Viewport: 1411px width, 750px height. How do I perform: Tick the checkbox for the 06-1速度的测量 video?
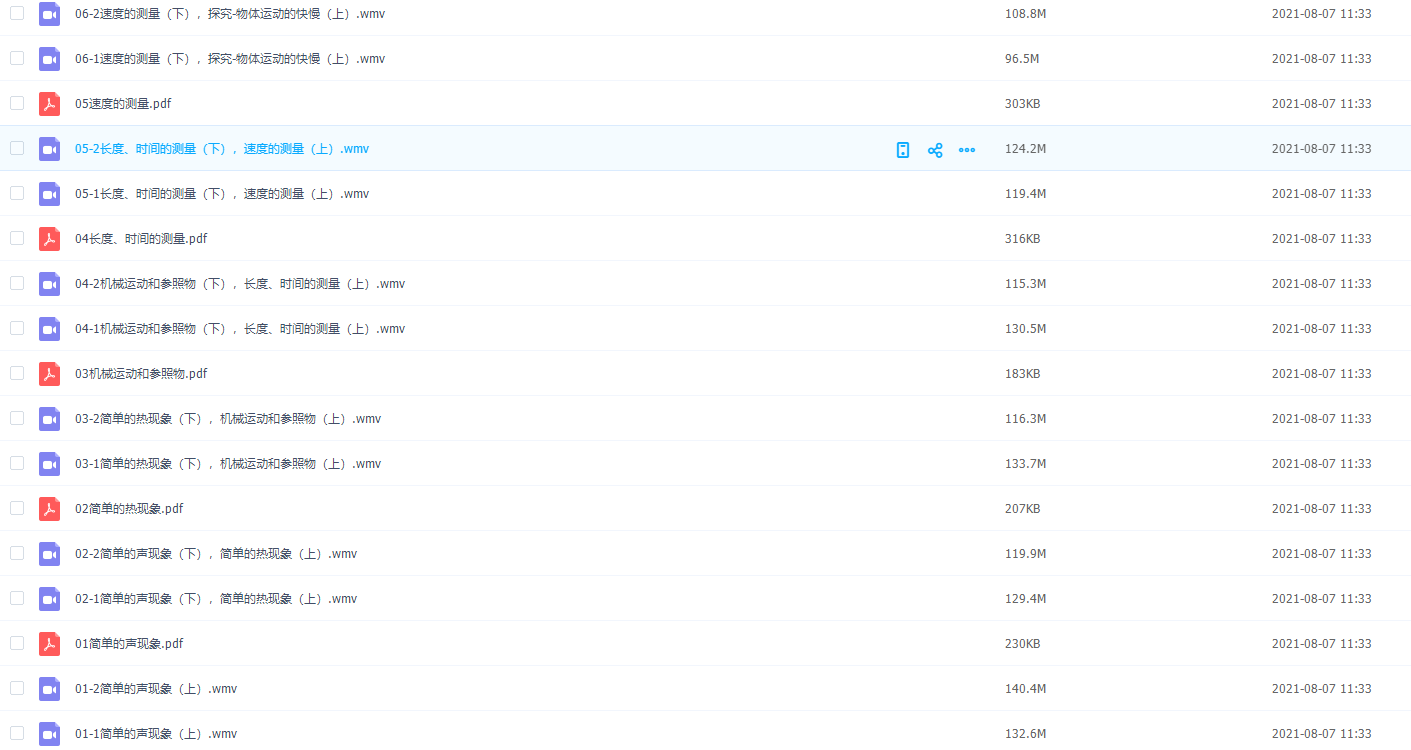point(17,58)
